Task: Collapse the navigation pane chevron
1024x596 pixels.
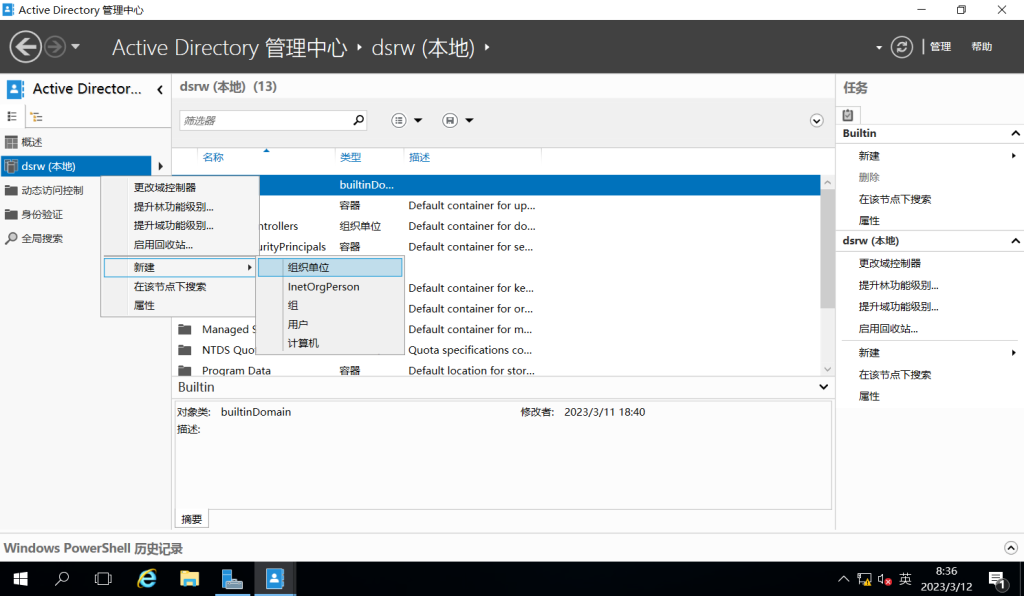Action: 160,89
